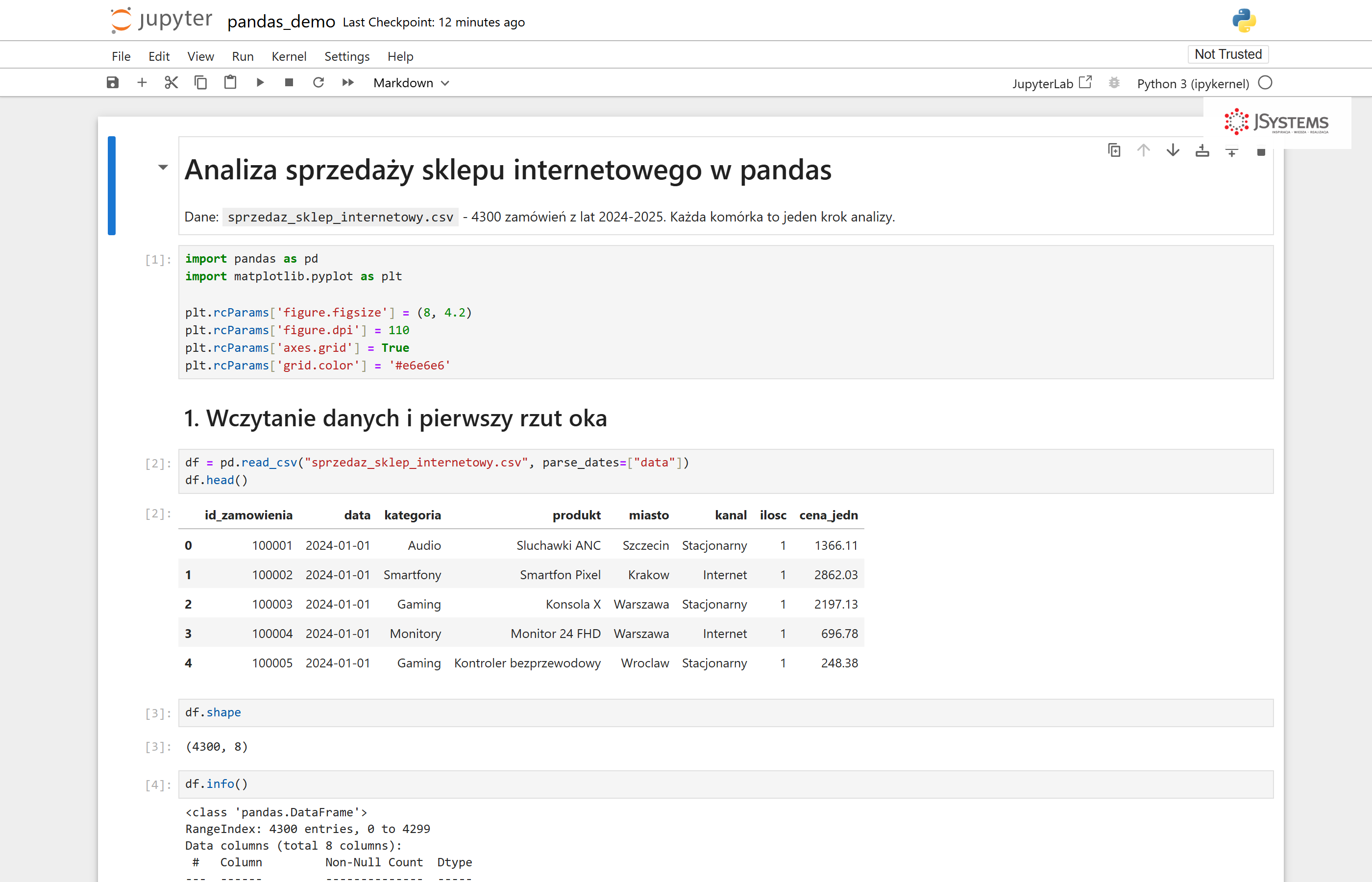Insert a new cell with plus icon
The height and width of the screenshot is (882, 1372).
click(142, 82)
